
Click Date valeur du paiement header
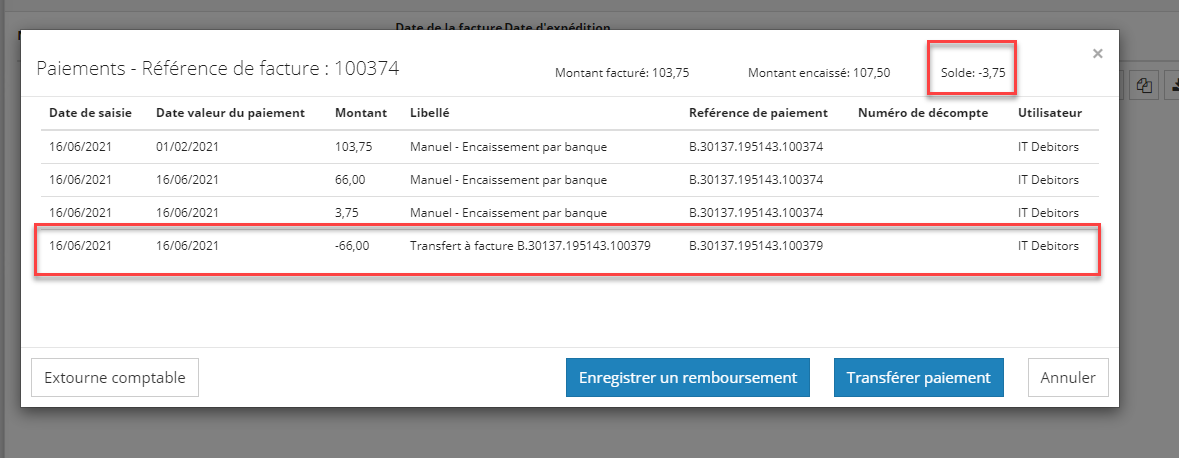click(x=230, y=113)
